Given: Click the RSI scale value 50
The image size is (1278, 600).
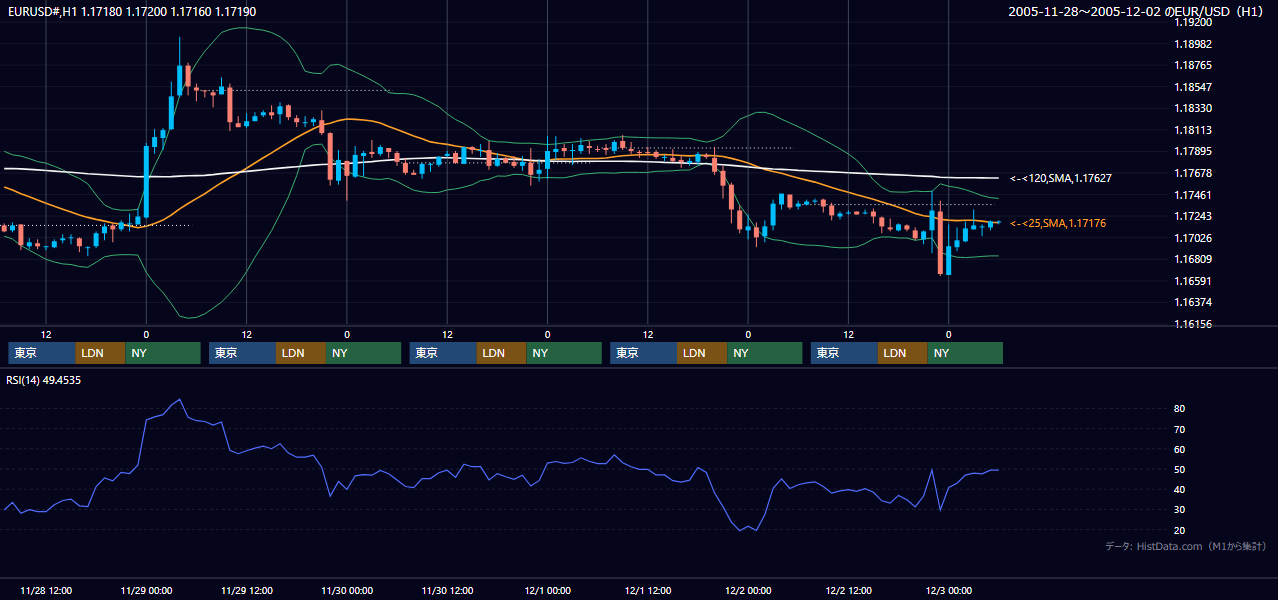Looking at the screenshot, I should 1180,469.
